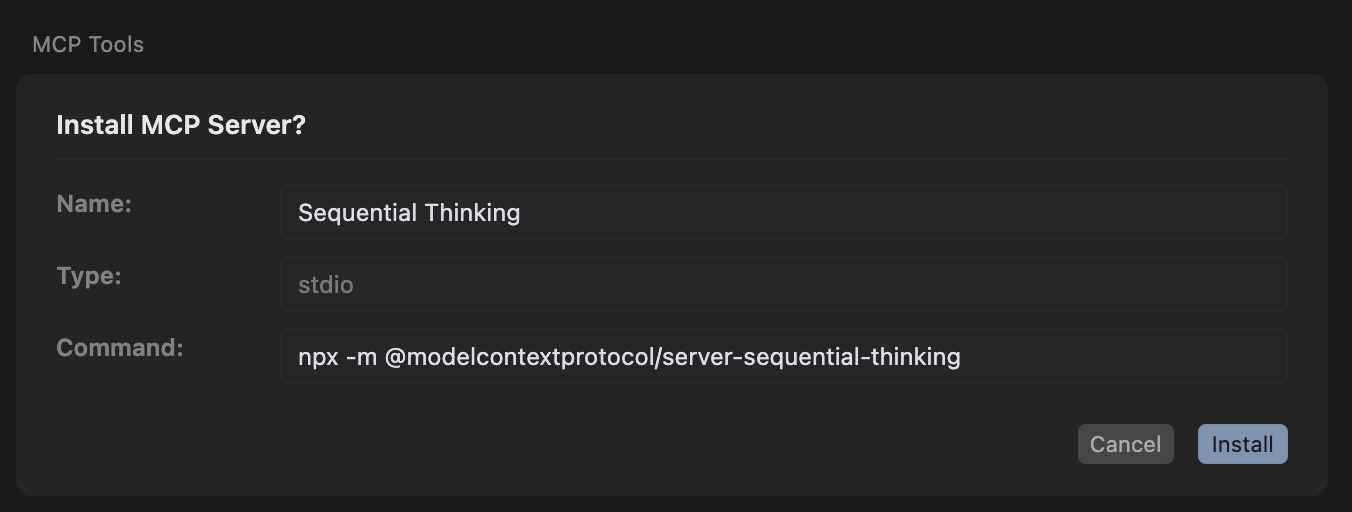1352x512 pixels.
Task: Focus the Name input field
Action: point(783,212)
